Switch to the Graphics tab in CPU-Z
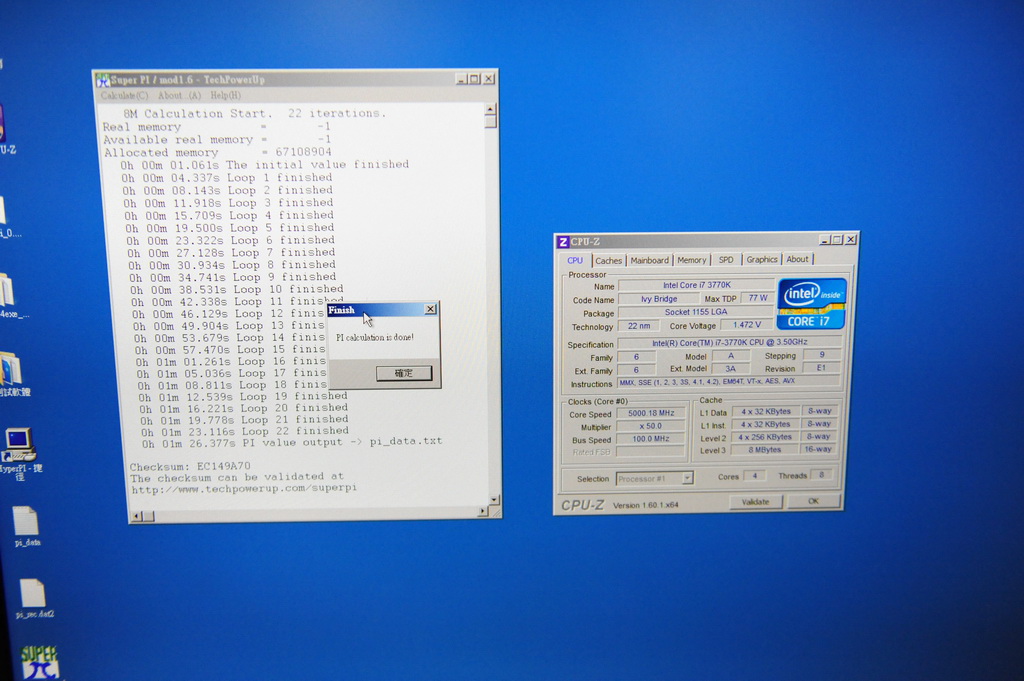Image resolution: width=1024 pixels, height=681 pixels. pyautogui.click(x=761, y=259)
